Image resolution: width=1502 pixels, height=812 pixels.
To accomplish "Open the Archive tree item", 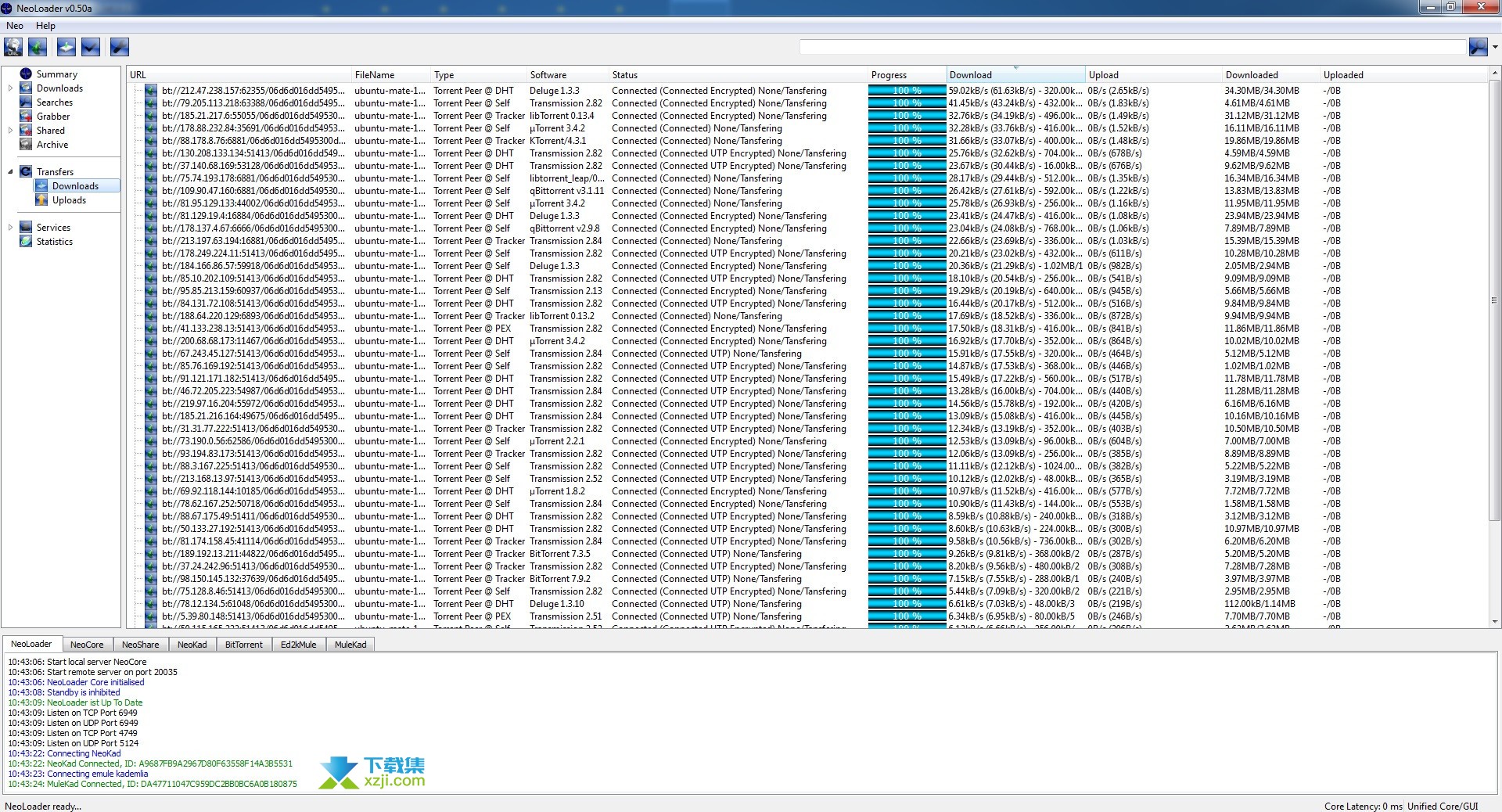I will pyautogui.click(x=52, y=145).
